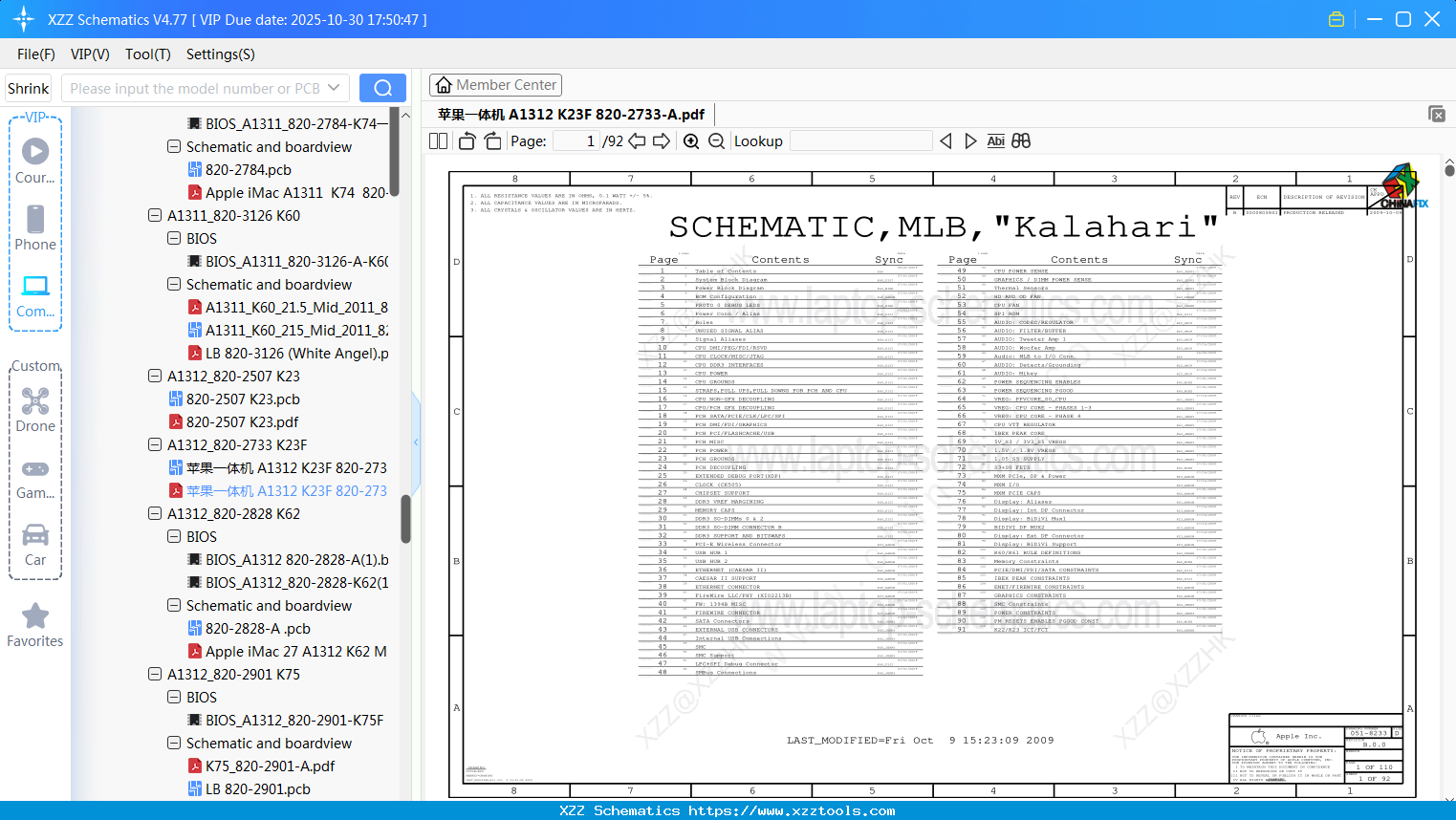
Task: Click the Shrink button
Action: (x=29, y=88)
